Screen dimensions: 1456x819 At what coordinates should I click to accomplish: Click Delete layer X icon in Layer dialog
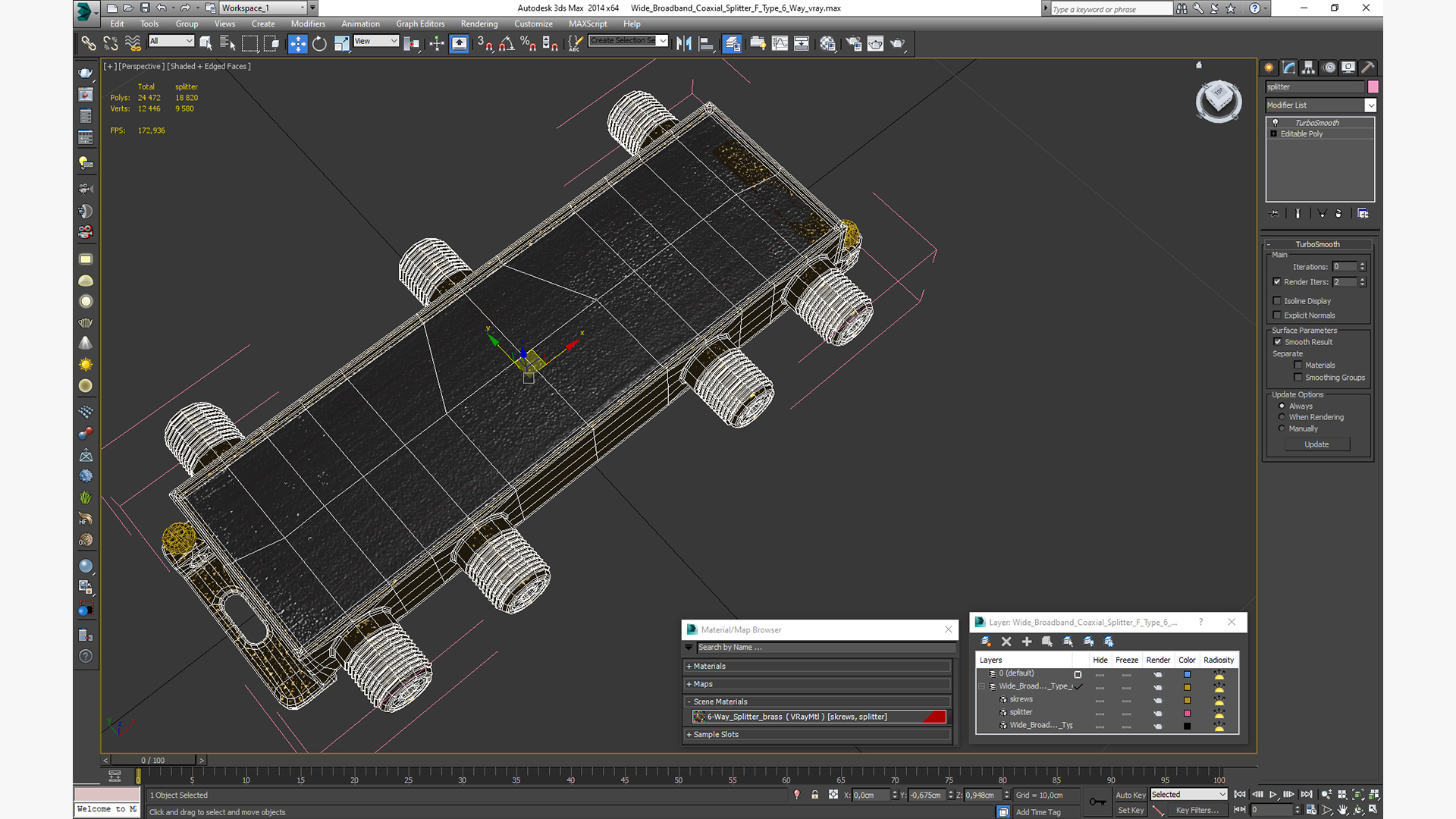(x=1006, y=642)
